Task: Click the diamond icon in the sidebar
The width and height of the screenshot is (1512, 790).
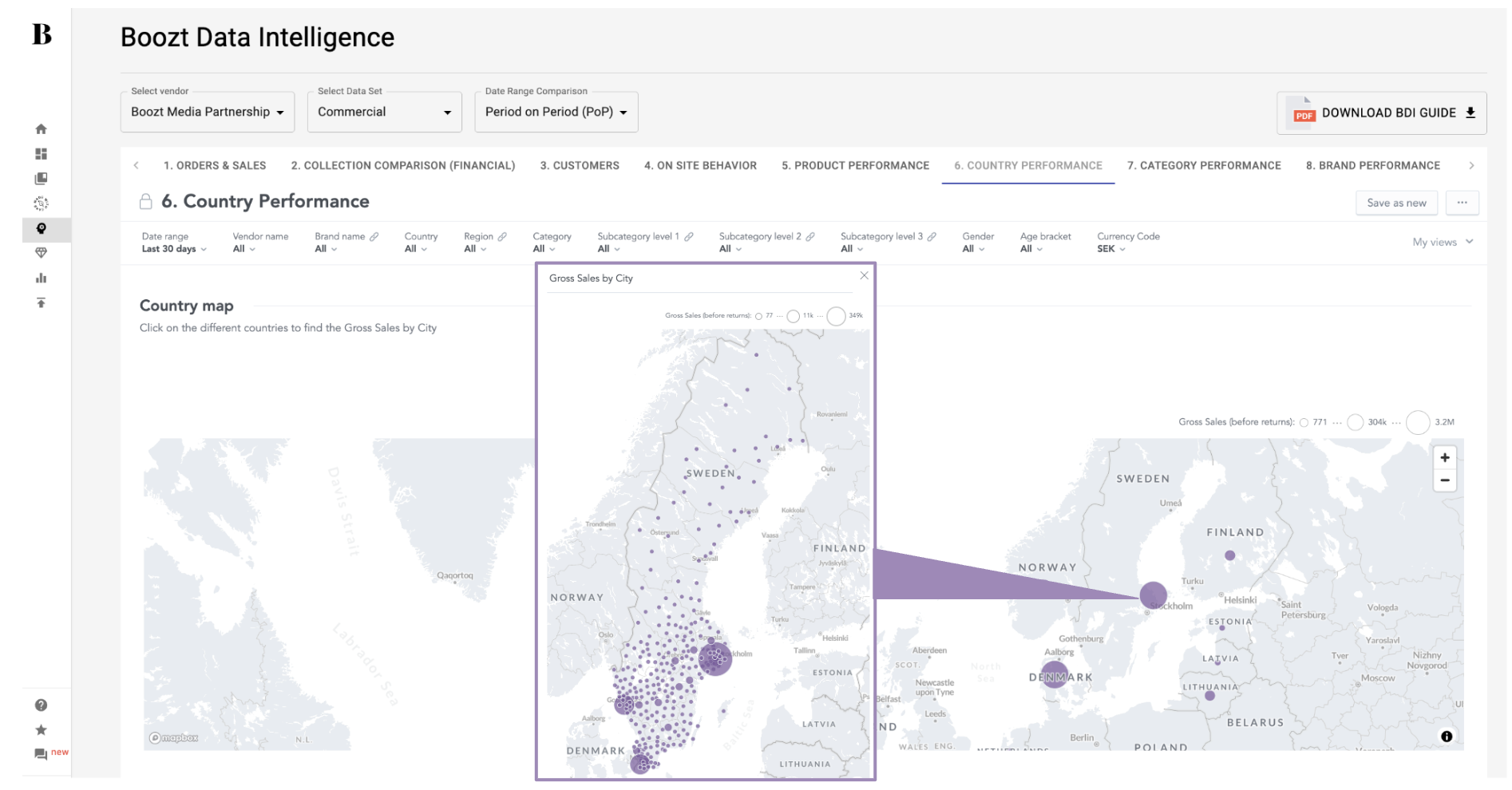Action: click(41, 253)
